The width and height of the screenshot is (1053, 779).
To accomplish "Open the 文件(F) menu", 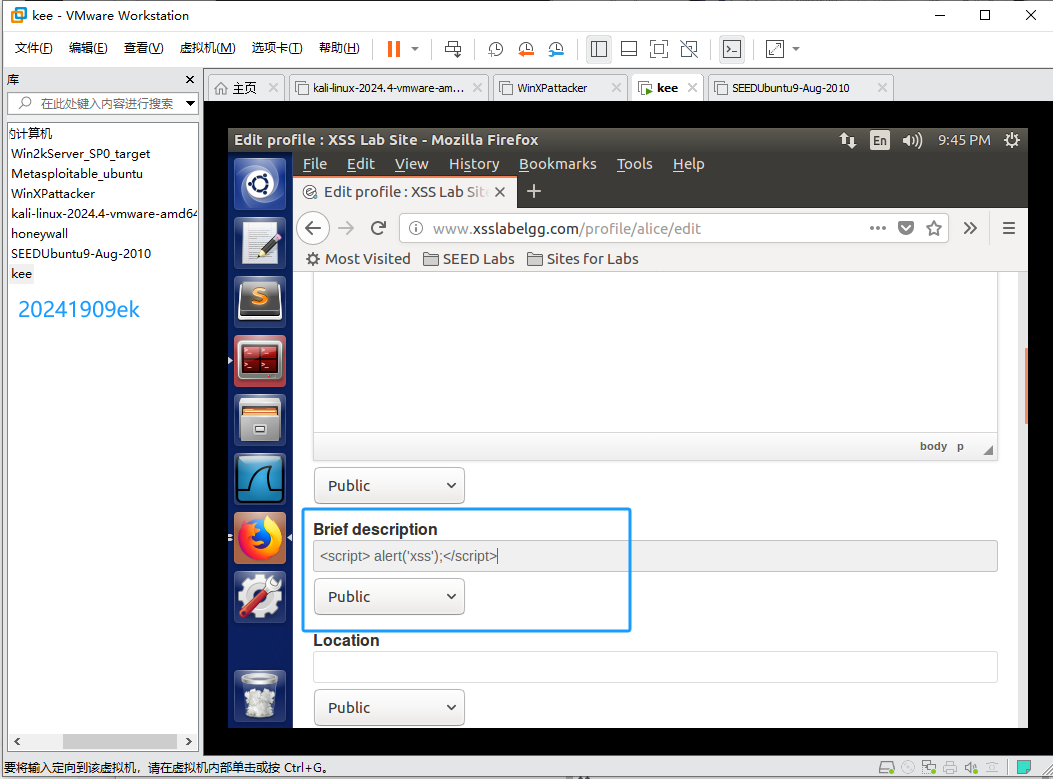I will [x=34, y=48].
